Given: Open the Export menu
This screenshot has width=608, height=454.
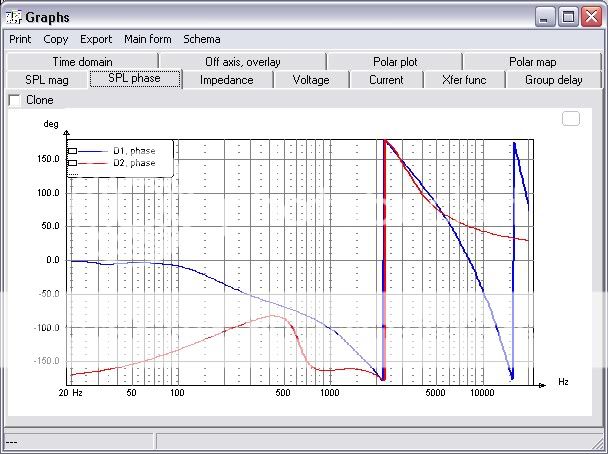Looking at the screenshot, I should [x=96, y=40].
